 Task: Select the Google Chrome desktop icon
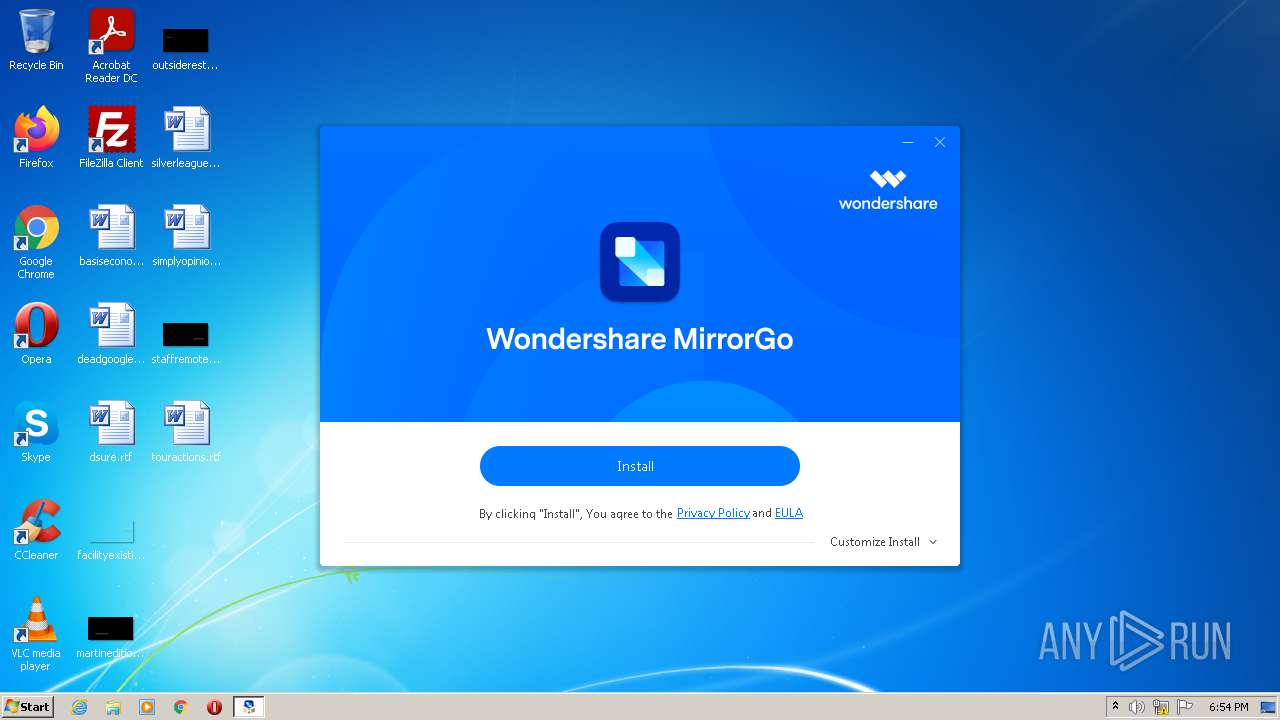(36, 242)
